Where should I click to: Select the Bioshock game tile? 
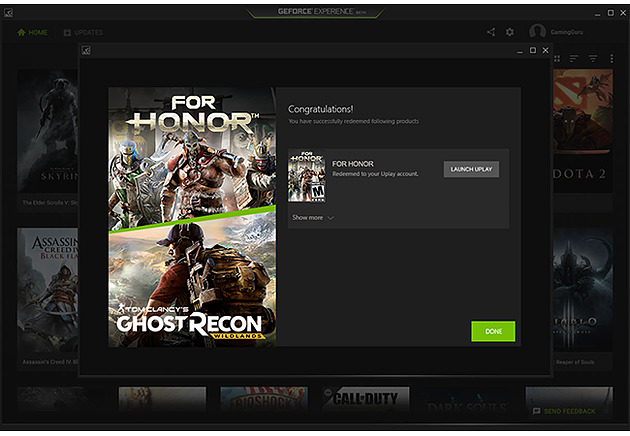pos(264,400)
